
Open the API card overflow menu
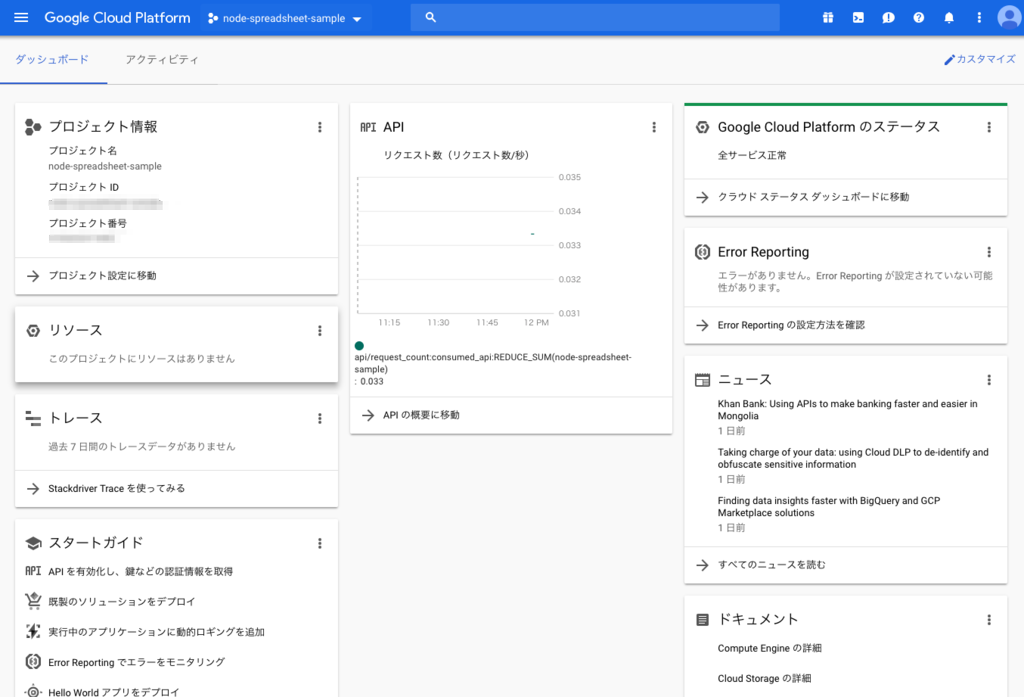coord(654,127)
